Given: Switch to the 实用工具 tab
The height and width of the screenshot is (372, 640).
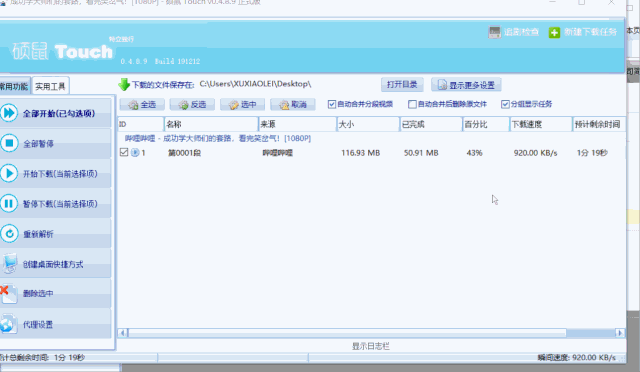Looking at the screenshot, I should (50, 86).
